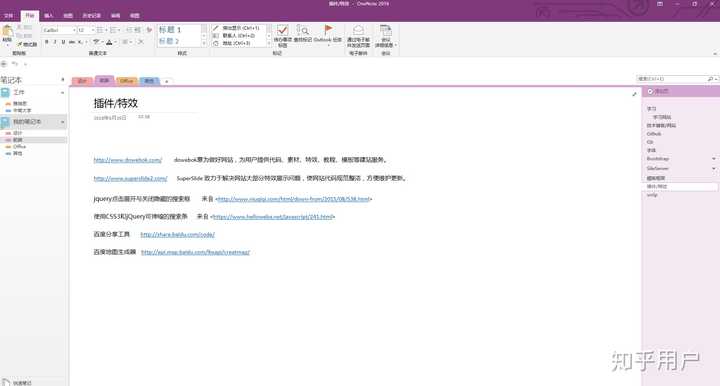The width and height of the screenshot is (720, 386).
Task: Click the undo arrow
Action: click(x=15, y=64)
